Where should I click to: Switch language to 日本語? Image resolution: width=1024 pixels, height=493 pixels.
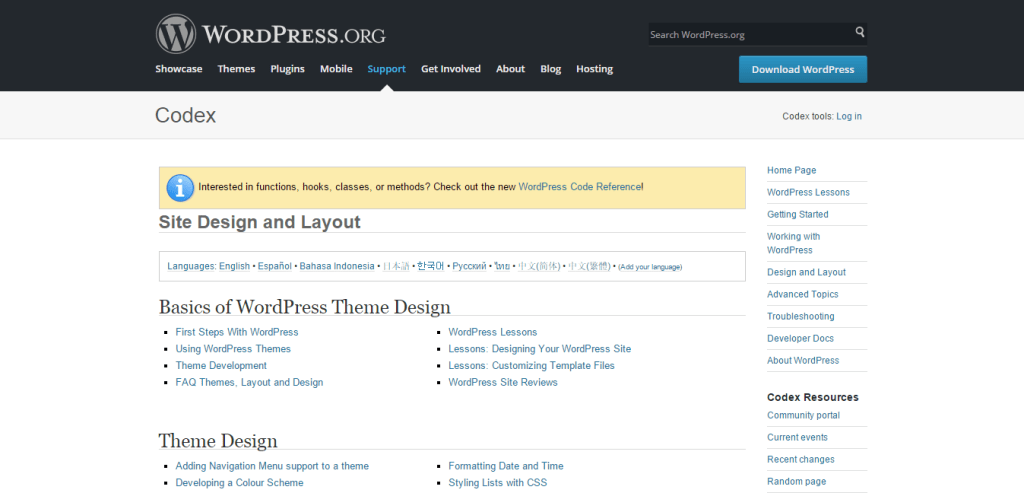[396, 266]
